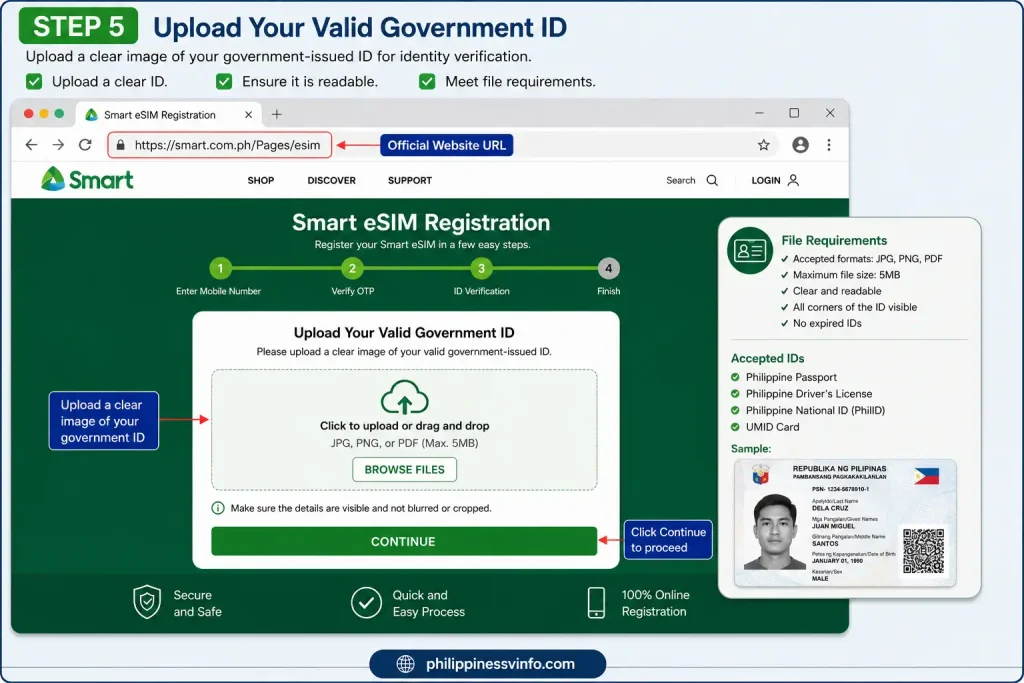The height and width of the screenshot is (683, 1024).
Task: Open the DISCOVER menu
Action: pos(332,180)
